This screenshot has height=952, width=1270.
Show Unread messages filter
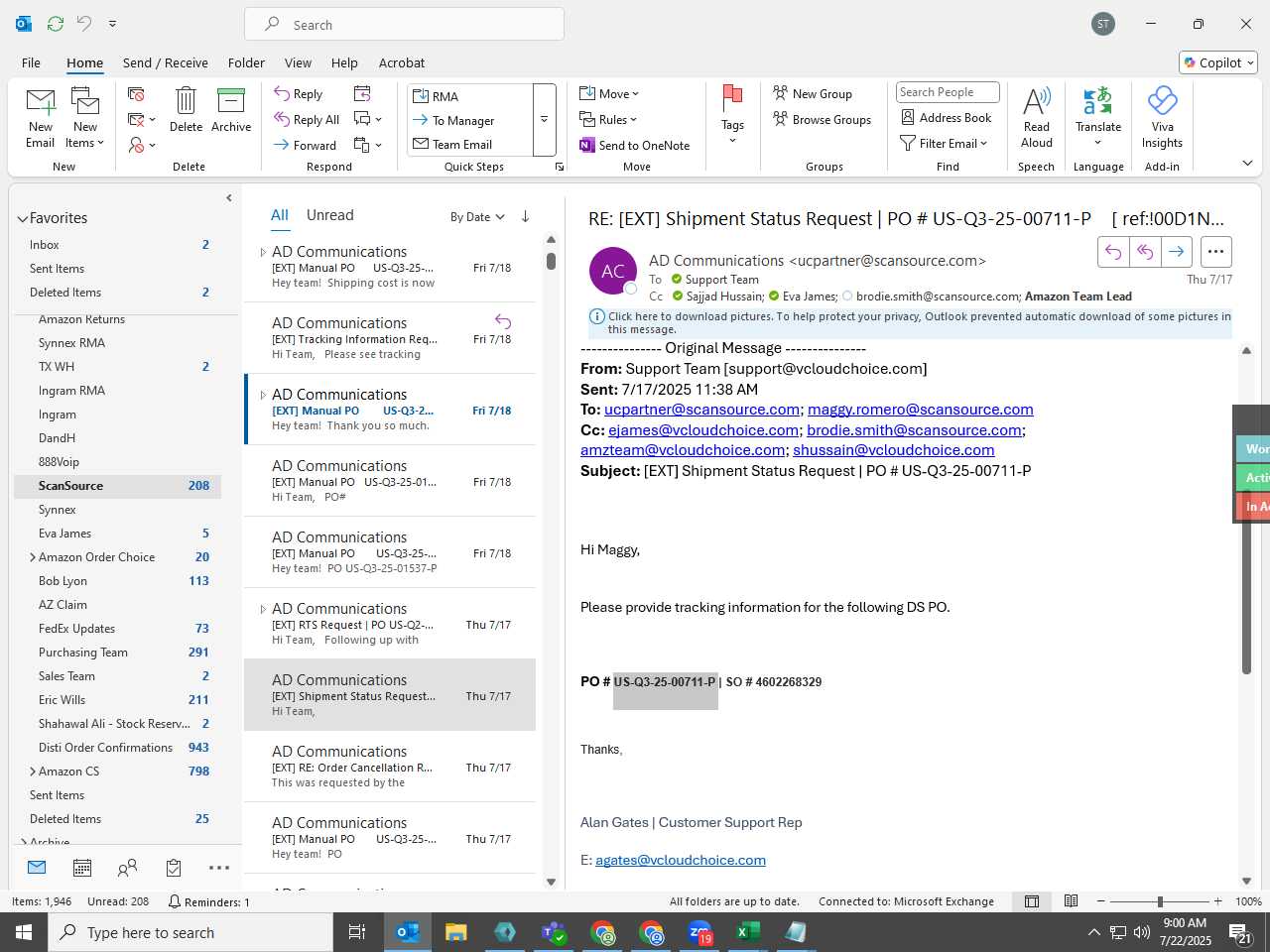point(329,215)
